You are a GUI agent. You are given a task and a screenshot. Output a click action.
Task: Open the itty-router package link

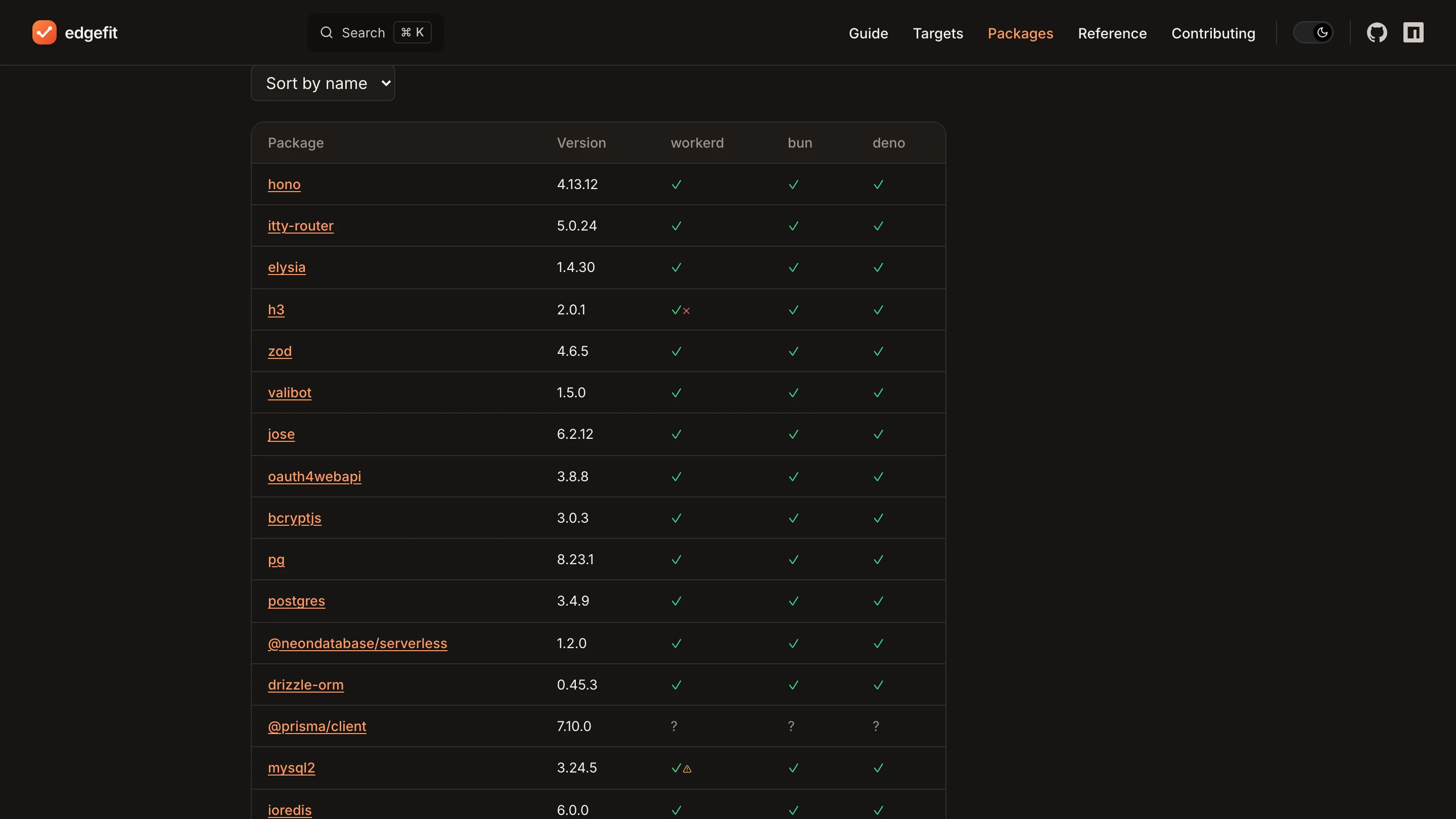301,225
